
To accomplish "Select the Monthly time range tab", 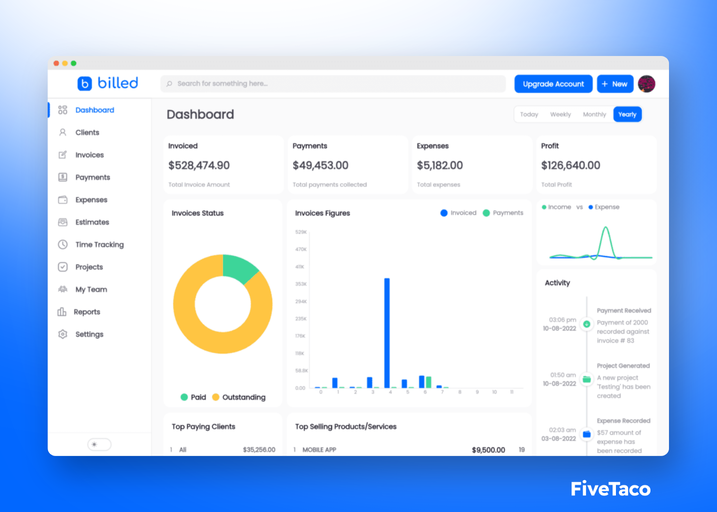I will pyautogui.click(x=594, y=114).
